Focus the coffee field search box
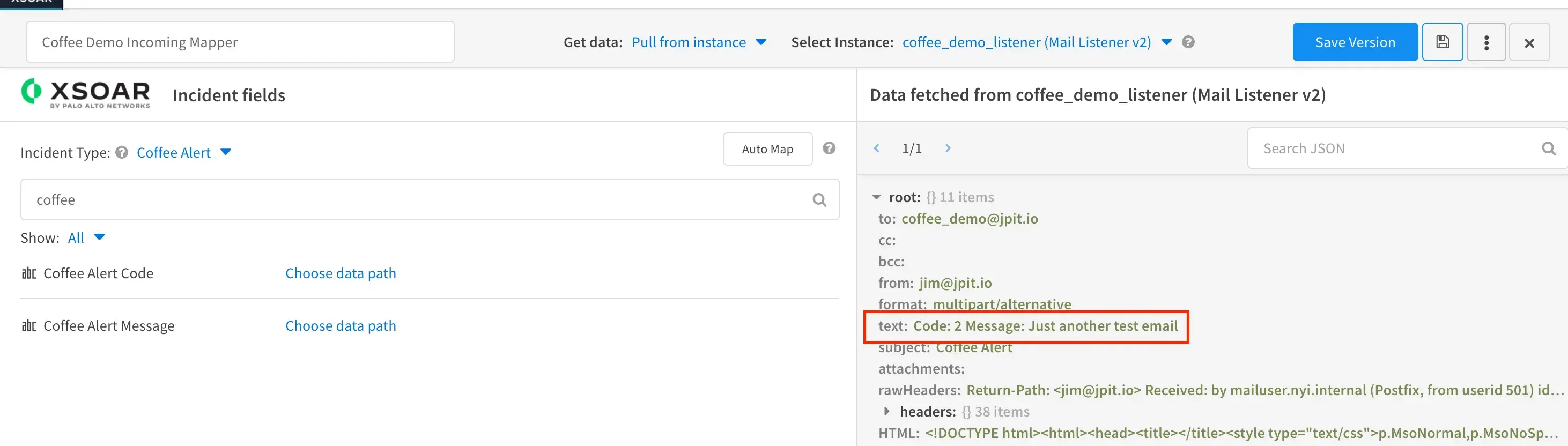Image resolution: width=1568 pixels, height=446 pixels. [430, 199]
